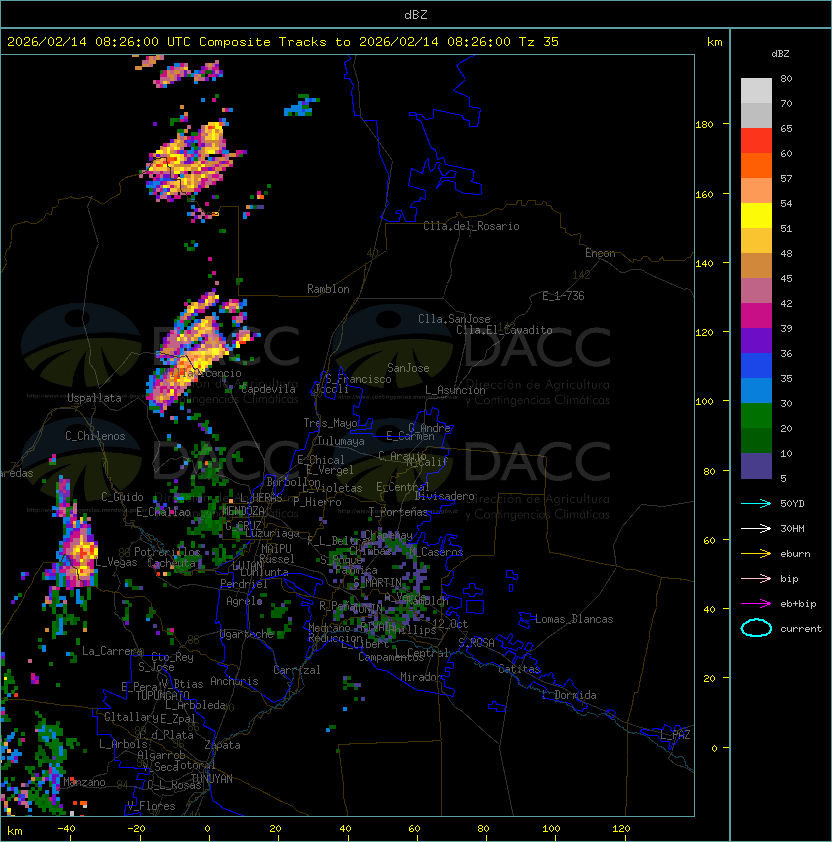The height and width of the screenshot is (842, 832).
Task: Click the 'Uspallata' map label
Action: click(x=94, y=398)
